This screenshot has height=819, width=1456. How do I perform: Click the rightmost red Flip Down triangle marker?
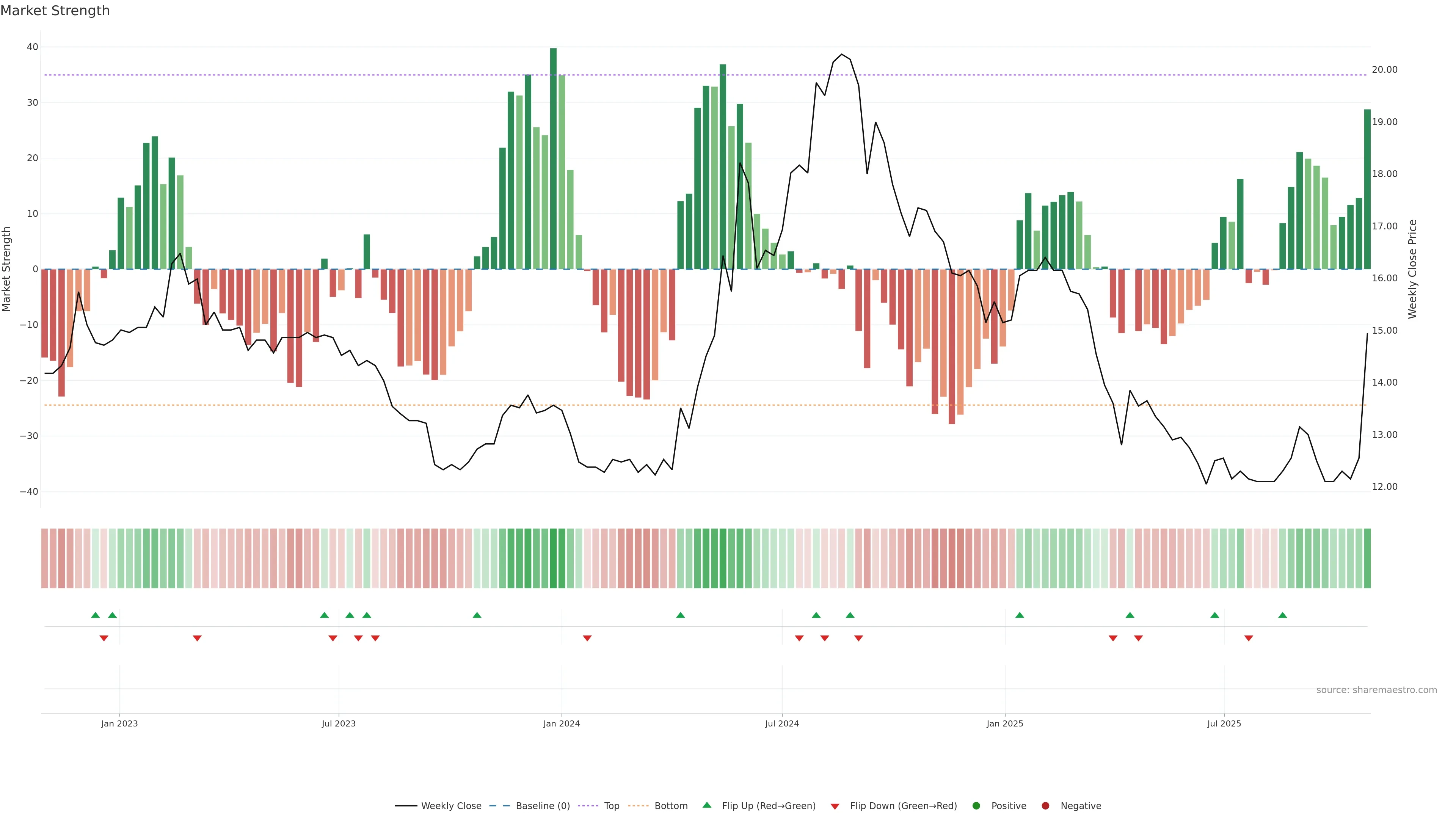1249,638
